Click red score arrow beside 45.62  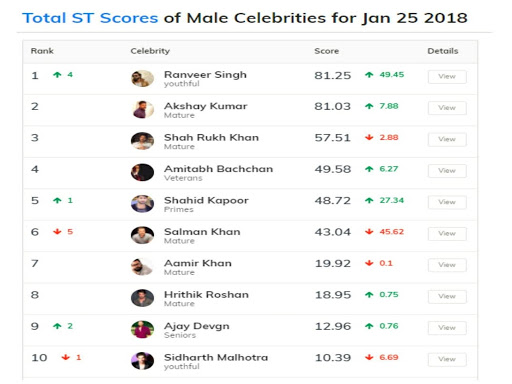pos(369,232)
